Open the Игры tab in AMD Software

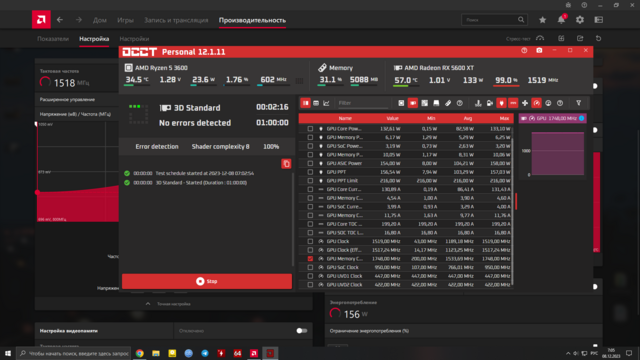pyautogui.click(x=125, y=20)
